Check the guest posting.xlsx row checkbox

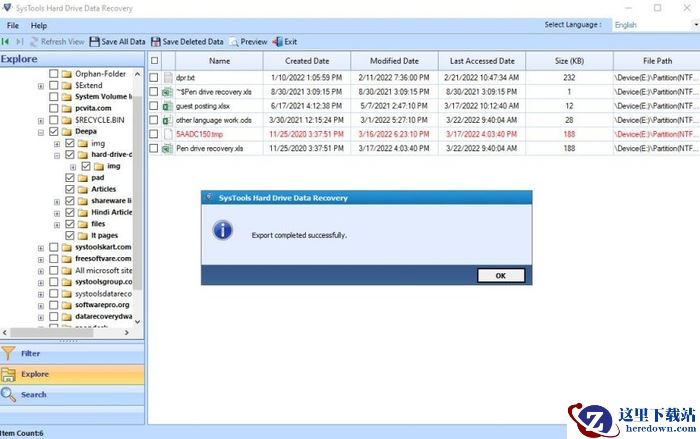[x=154, y=106]
